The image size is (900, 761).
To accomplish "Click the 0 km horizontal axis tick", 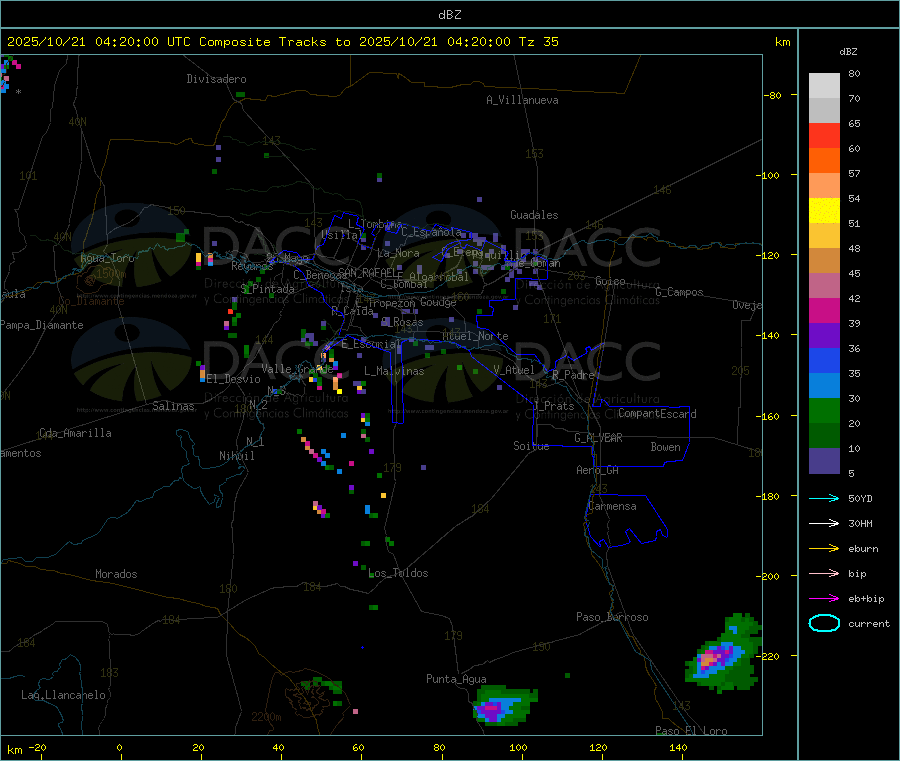I will click(119, 747).
